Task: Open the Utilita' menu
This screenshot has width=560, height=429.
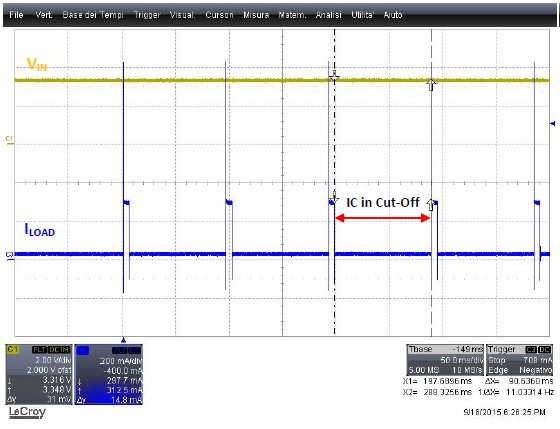Action: tap(362, 15)
